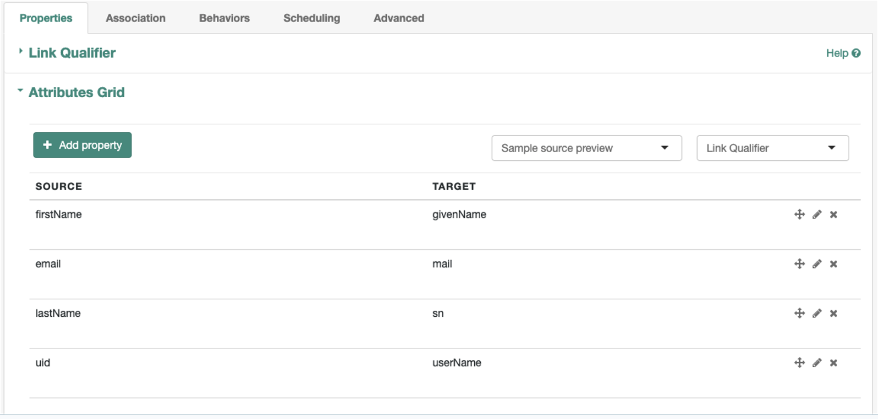
Task: Edit the firstName to givenName mapping
Action: tap(817, 214)
